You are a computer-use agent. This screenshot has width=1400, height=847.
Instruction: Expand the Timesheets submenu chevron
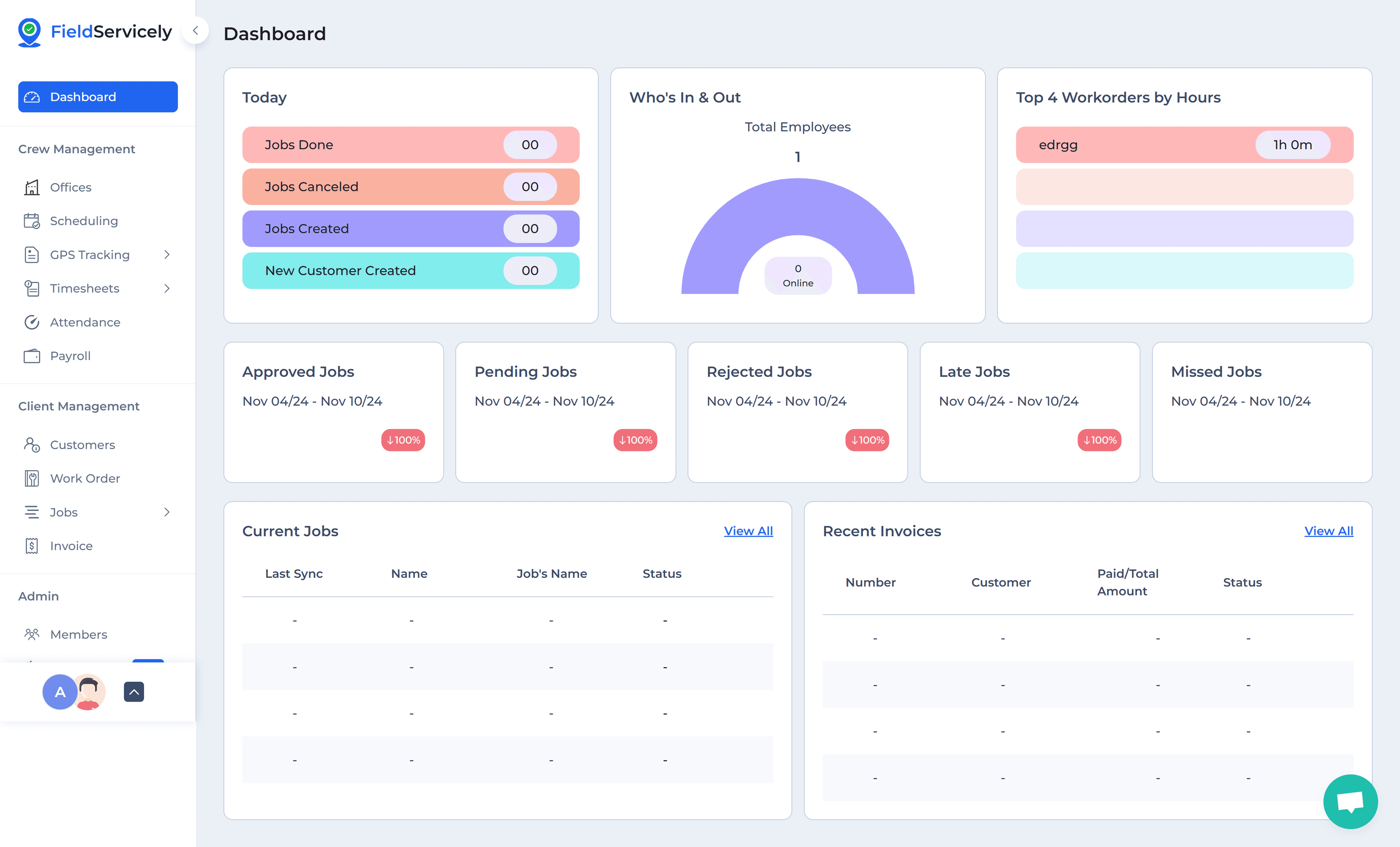(166, 288)
